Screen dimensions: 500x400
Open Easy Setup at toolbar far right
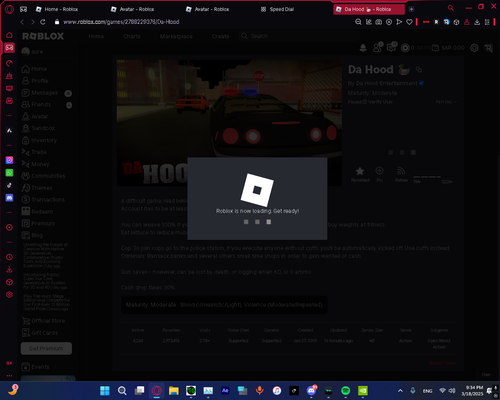[487, 22]
